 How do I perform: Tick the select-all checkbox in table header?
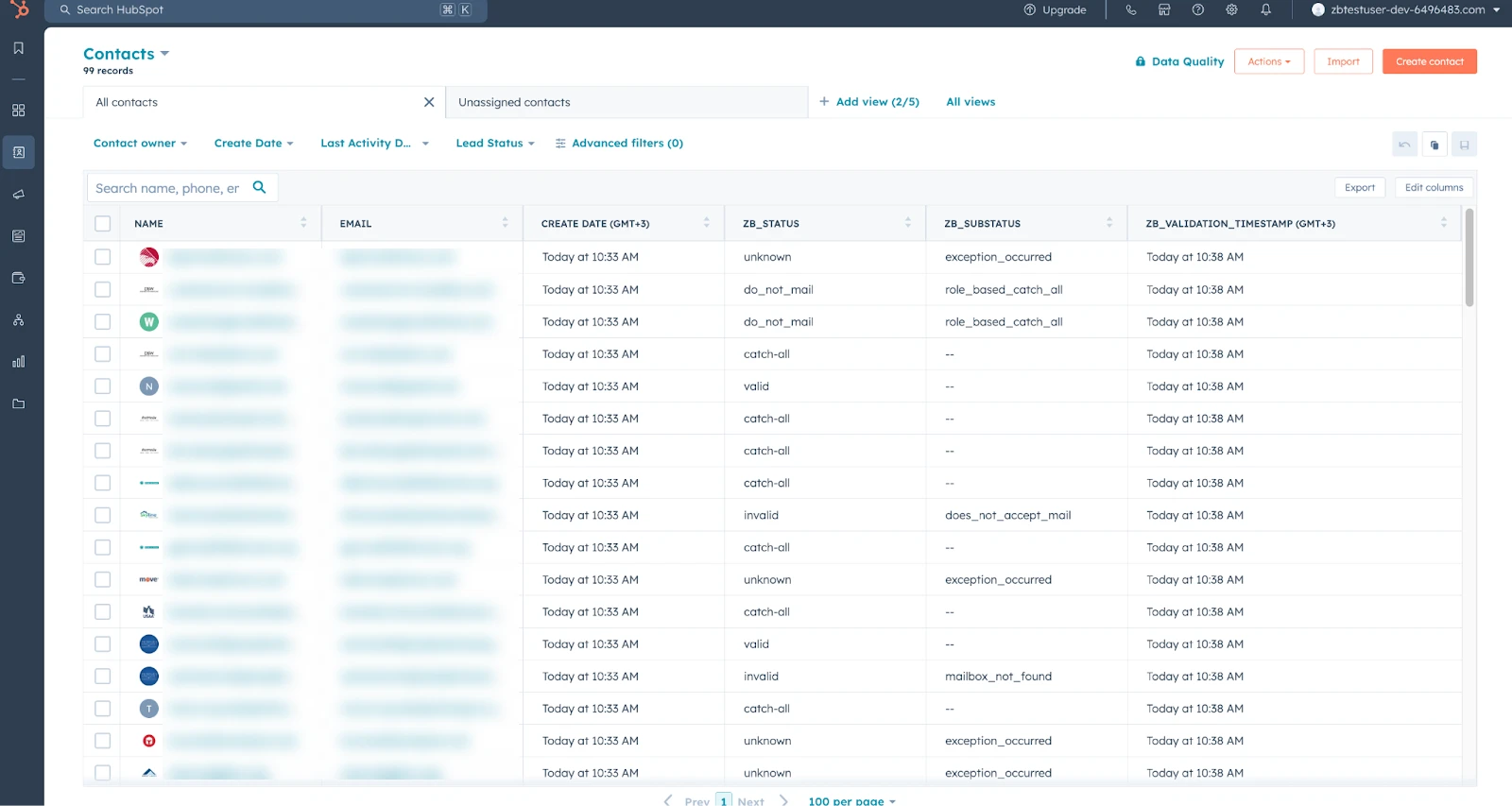click(x=103, y=224)
